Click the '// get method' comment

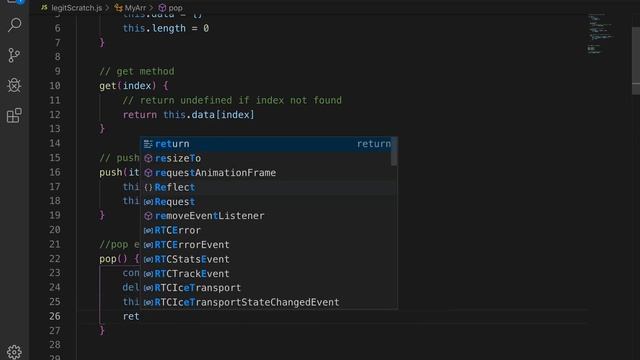tap(137, 71)
